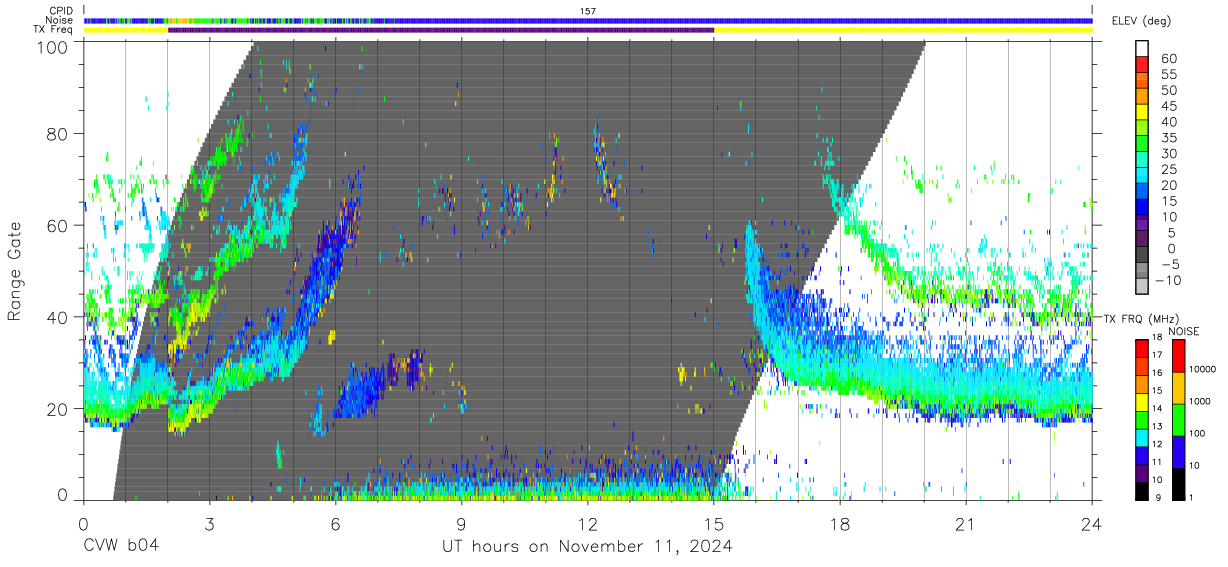Click the red top segment of TX FRQ color bar
This screenshot has height=567, width=1228.
coord(1142,349)
